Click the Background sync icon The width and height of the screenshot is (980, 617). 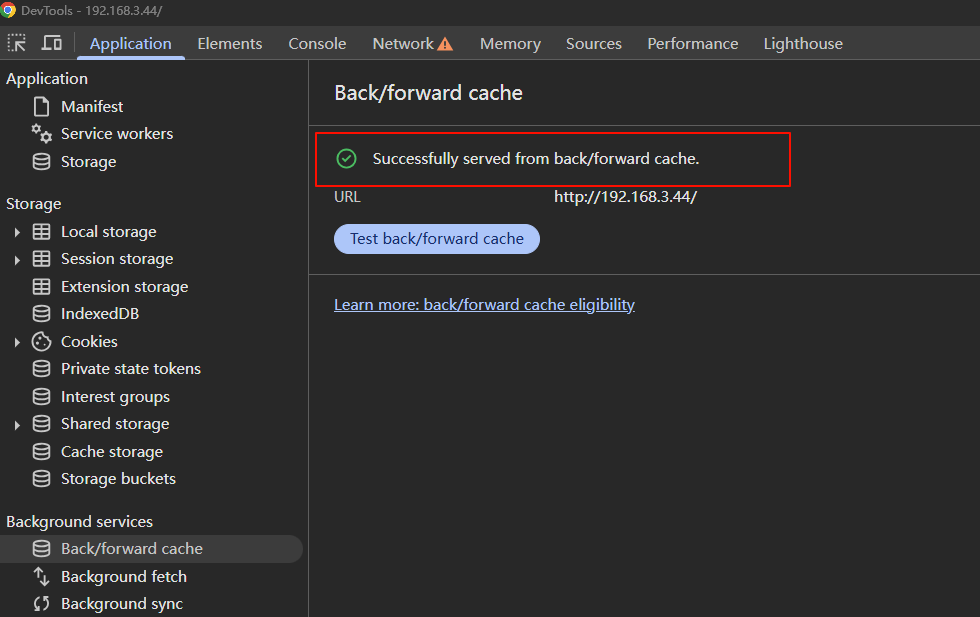click(x=41, y=603)
